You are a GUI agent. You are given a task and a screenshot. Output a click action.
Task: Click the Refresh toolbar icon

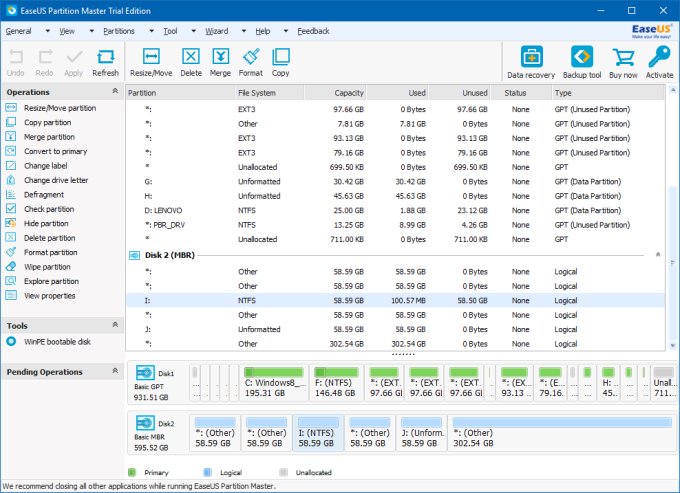(105, 63)
